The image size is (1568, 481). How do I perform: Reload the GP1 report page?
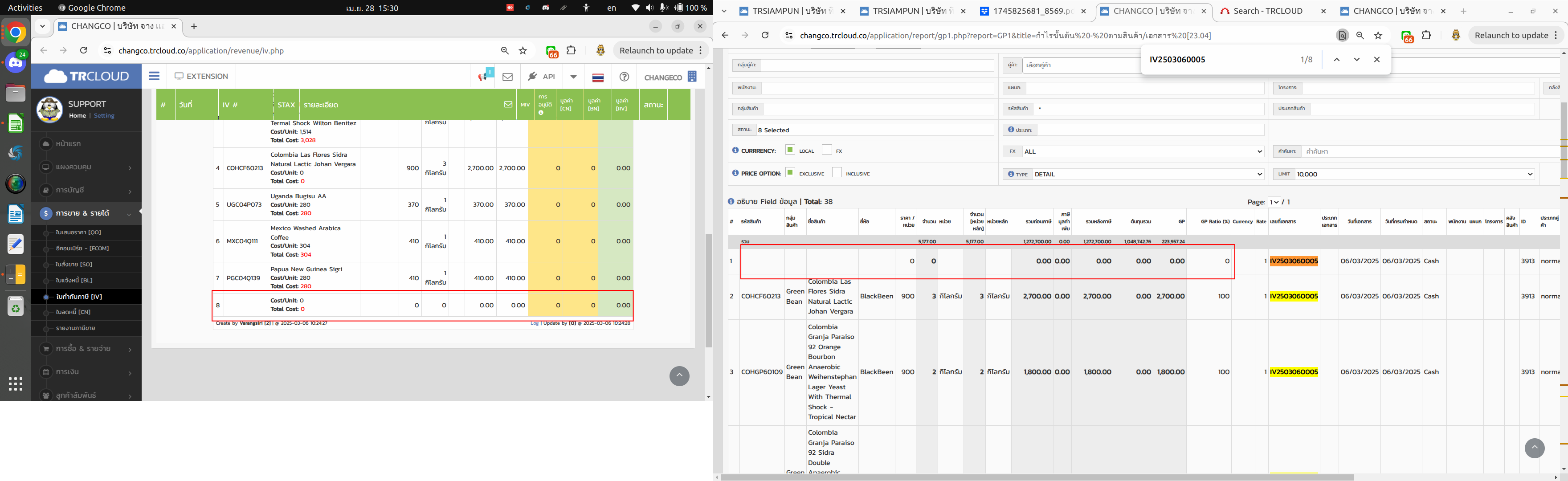point(765,35)
